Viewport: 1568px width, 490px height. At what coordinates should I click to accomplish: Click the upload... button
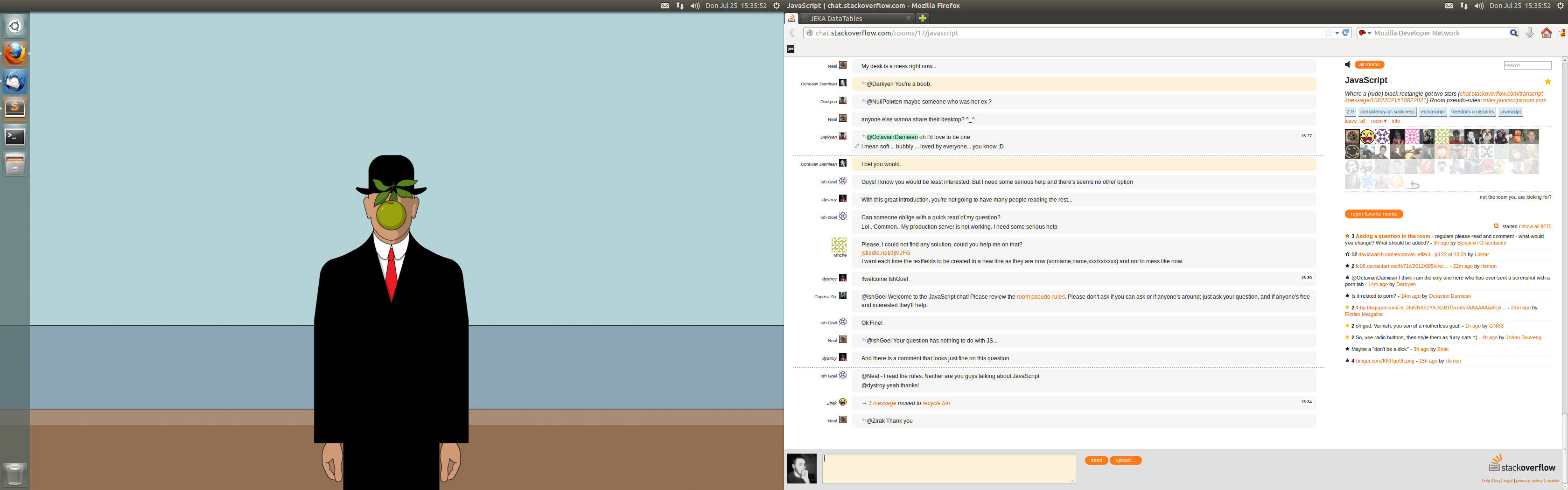click(x=1125, y=460)
